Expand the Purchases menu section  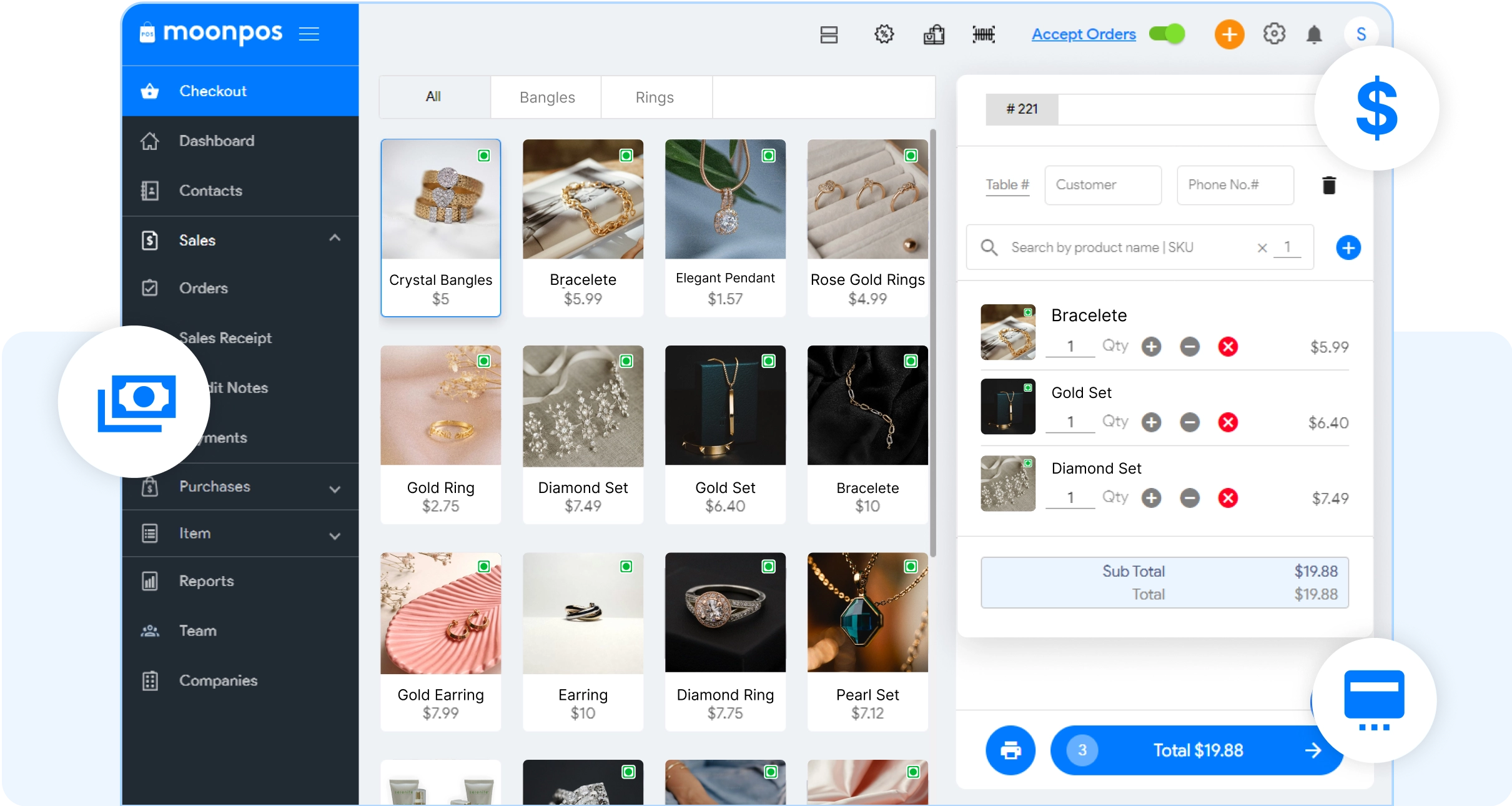[x=335, y=489]
